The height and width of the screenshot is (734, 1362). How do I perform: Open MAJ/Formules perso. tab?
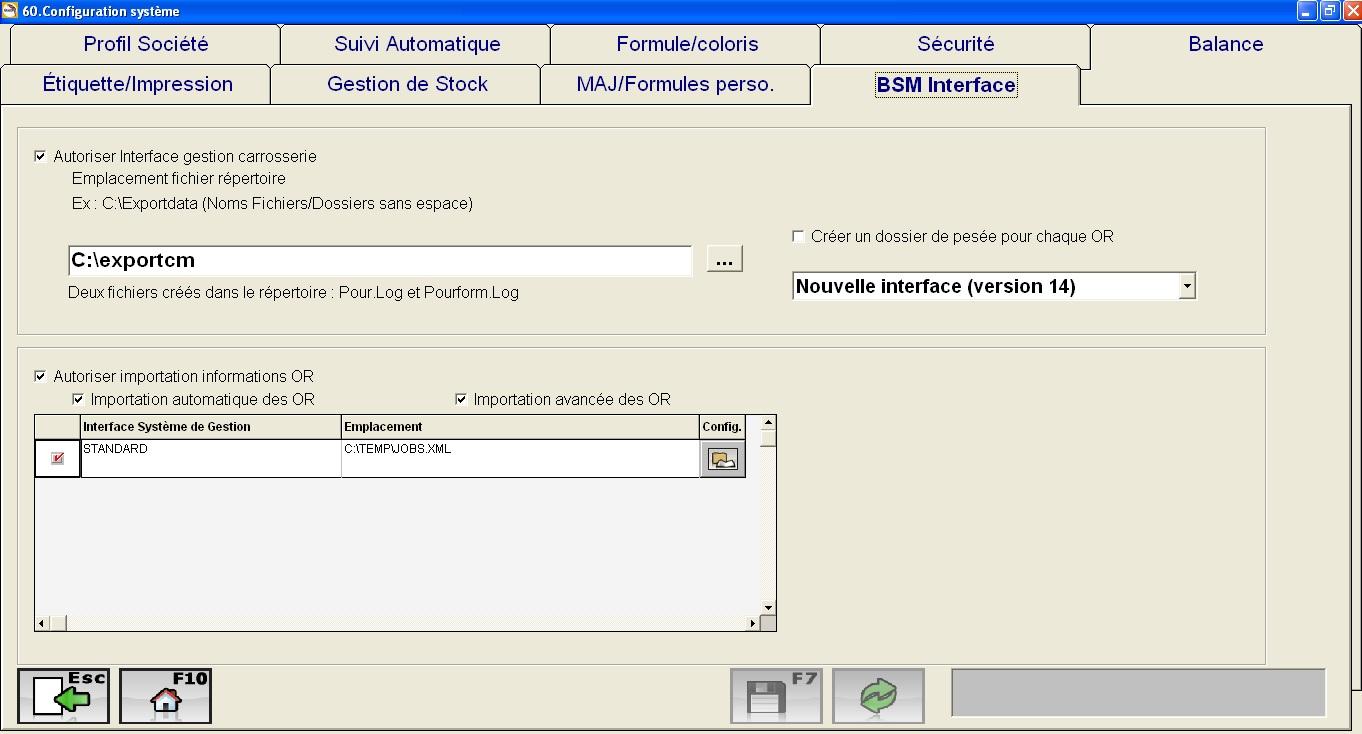(675, 85)
